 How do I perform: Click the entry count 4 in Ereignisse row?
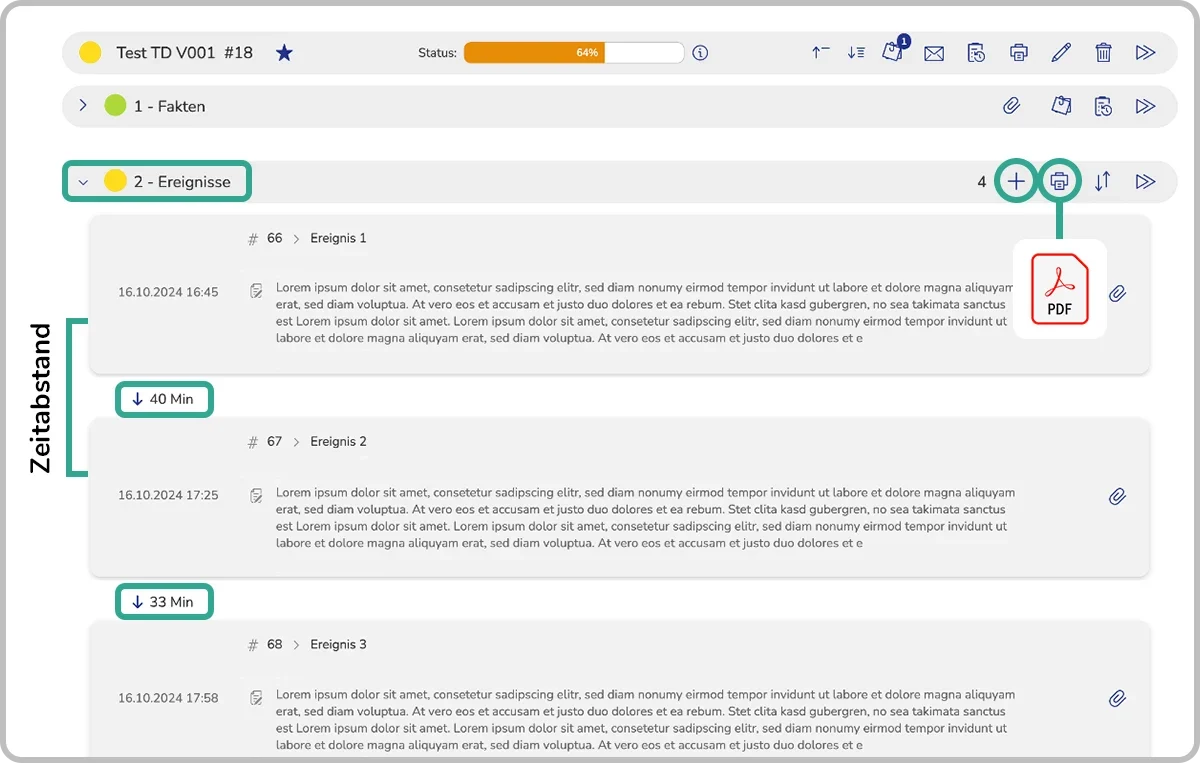click(982, 182)
